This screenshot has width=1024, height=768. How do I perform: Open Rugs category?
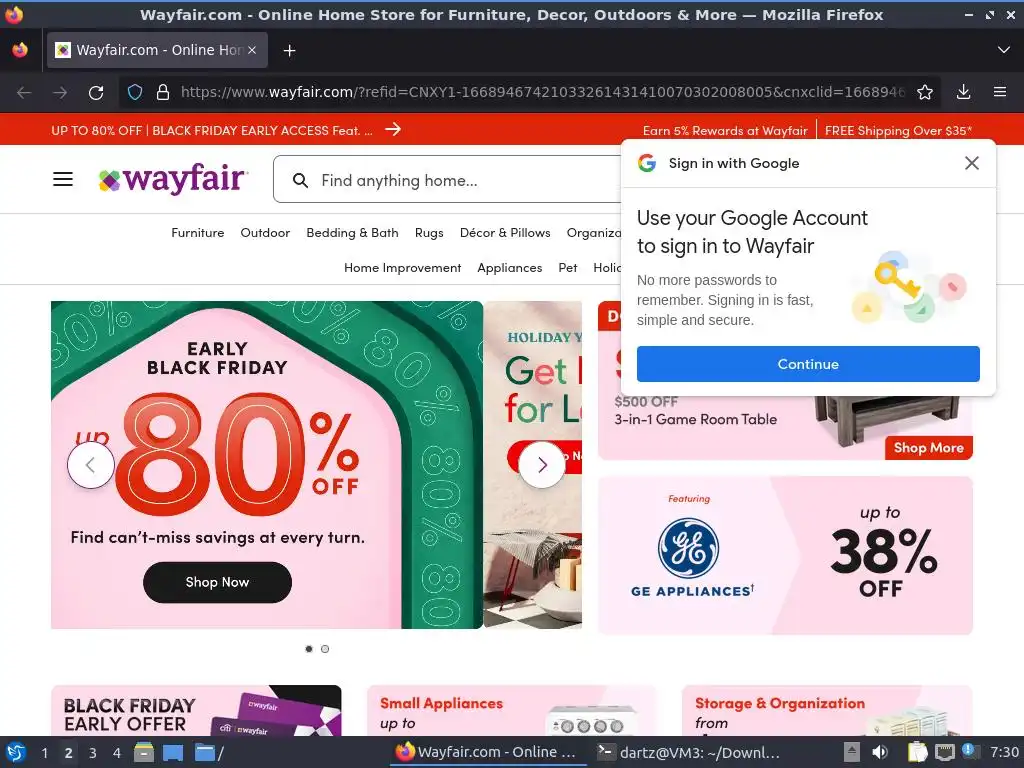click(x=429, y=233)
